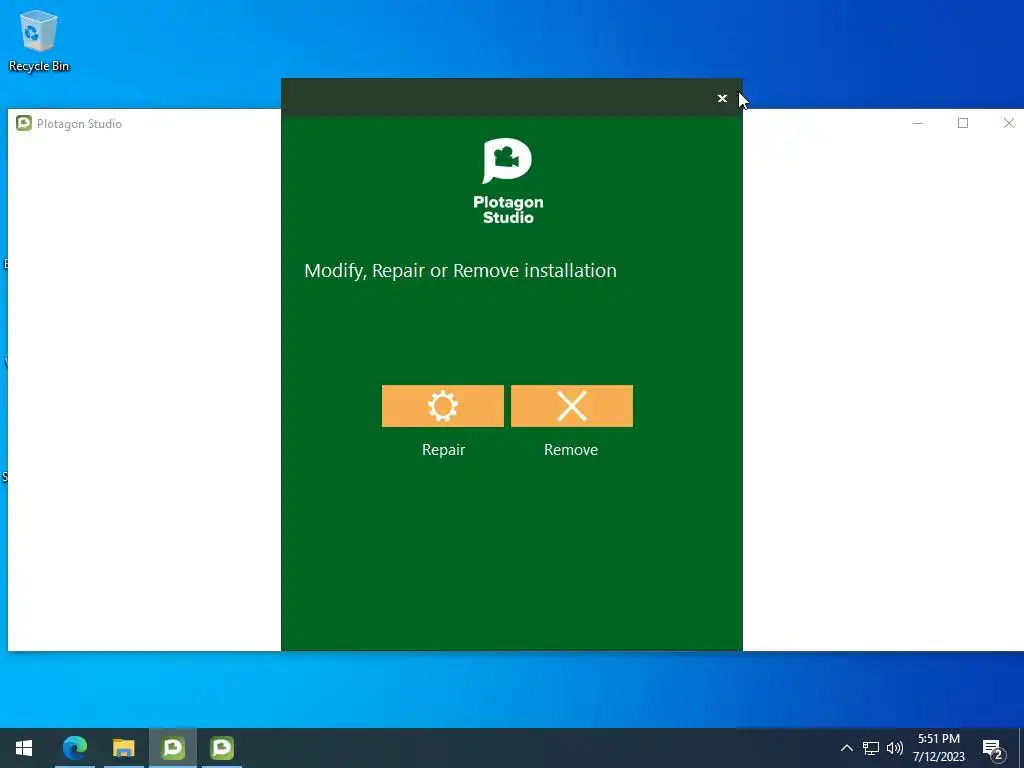
Task: Select first Plotagon taskbar icon
Action: click(173, 748)
